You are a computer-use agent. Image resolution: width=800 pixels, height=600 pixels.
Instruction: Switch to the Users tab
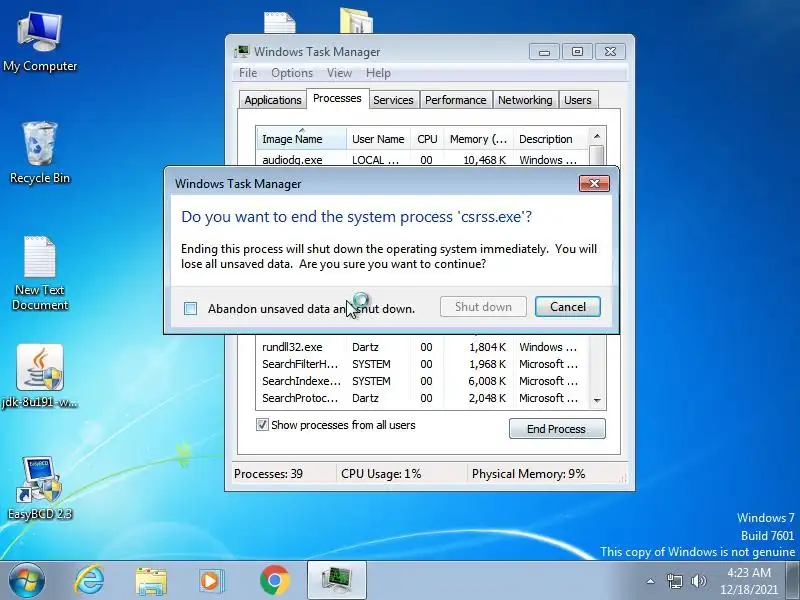578,100
